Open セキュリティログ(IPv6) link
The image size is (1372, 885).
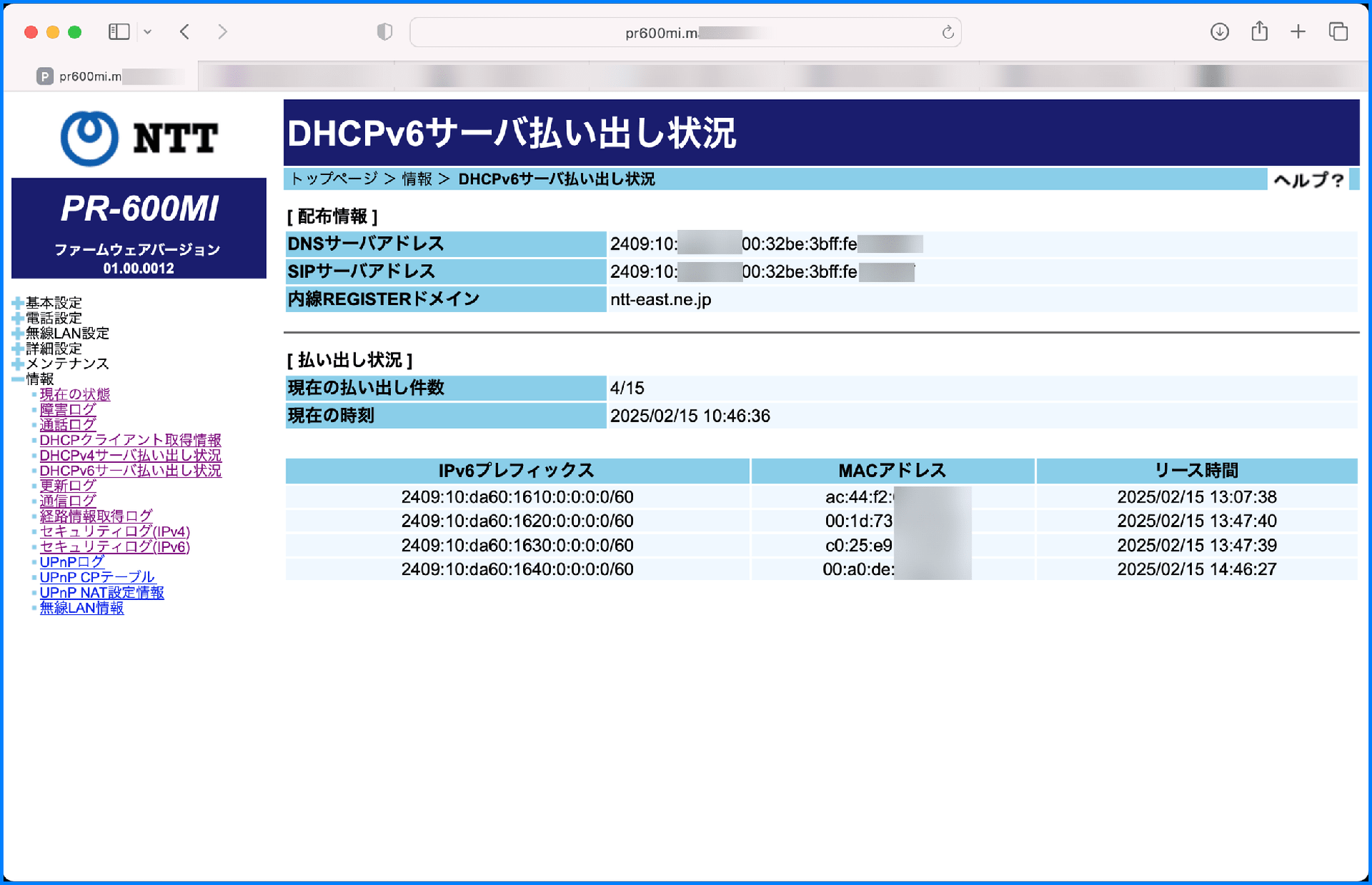coord(114,546)
